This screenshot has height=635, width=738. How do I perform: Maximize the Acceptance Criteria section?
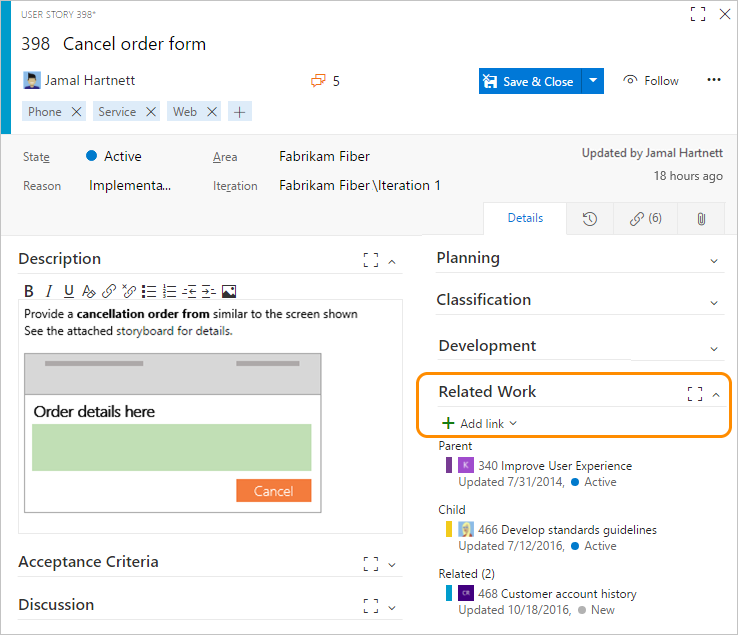(371, 564)
